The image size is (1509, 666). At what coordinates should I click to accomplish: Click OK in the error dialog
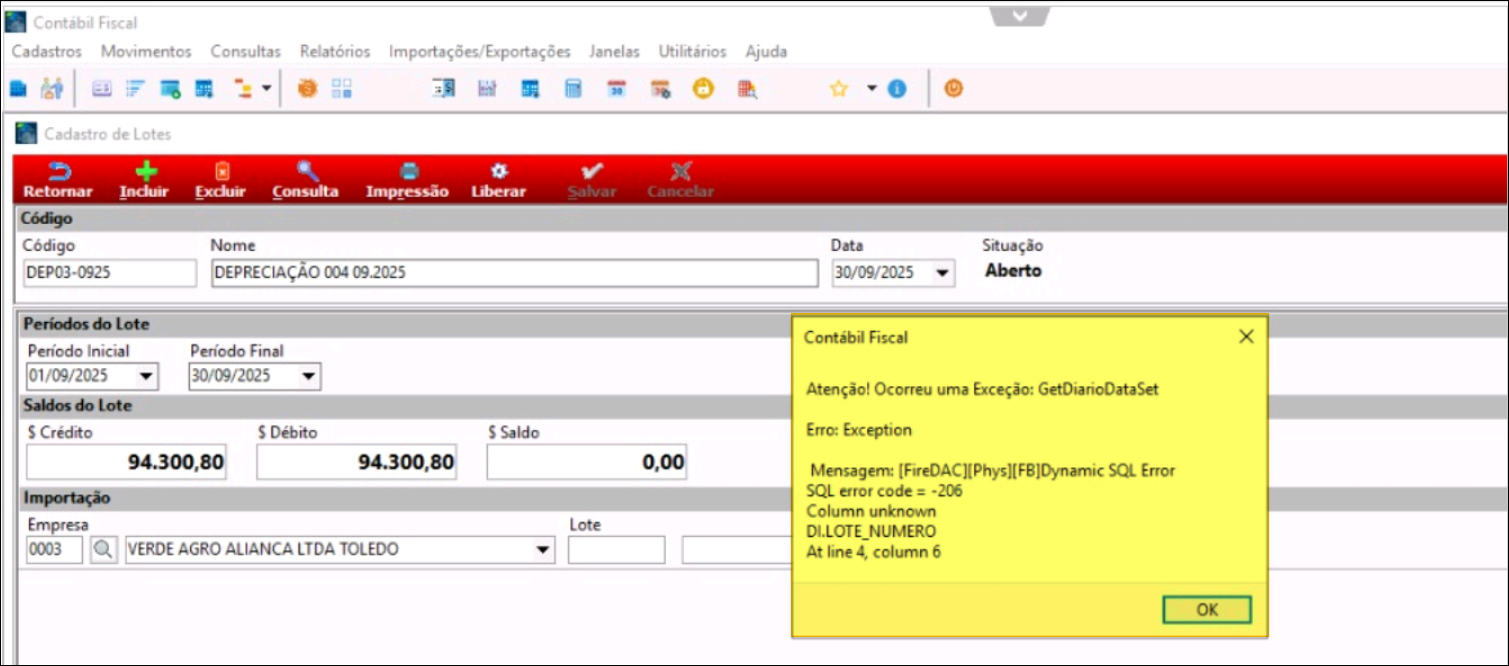[x=1207, y=610]
